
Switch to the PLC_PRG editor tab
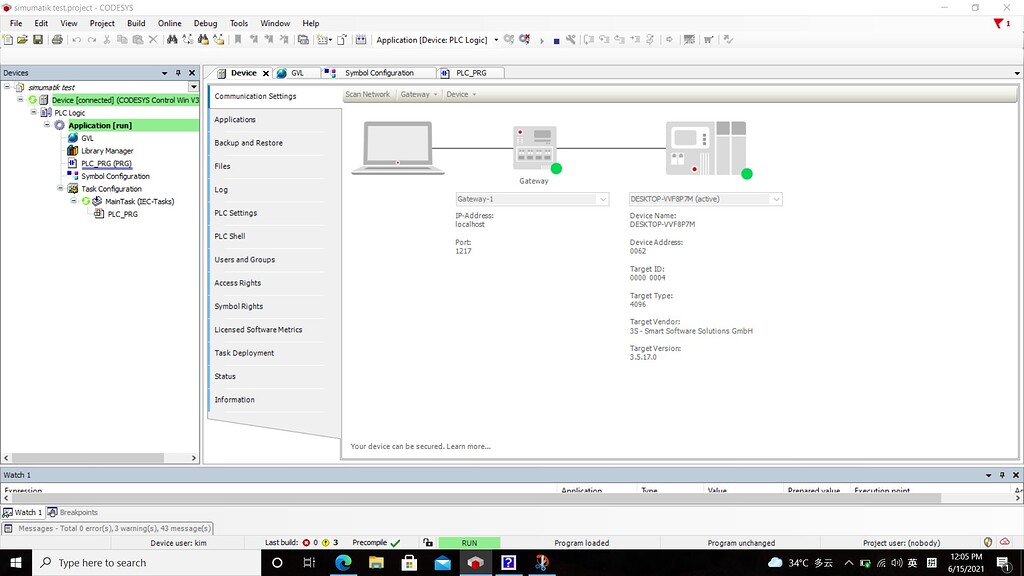click(x=469, y=72)
